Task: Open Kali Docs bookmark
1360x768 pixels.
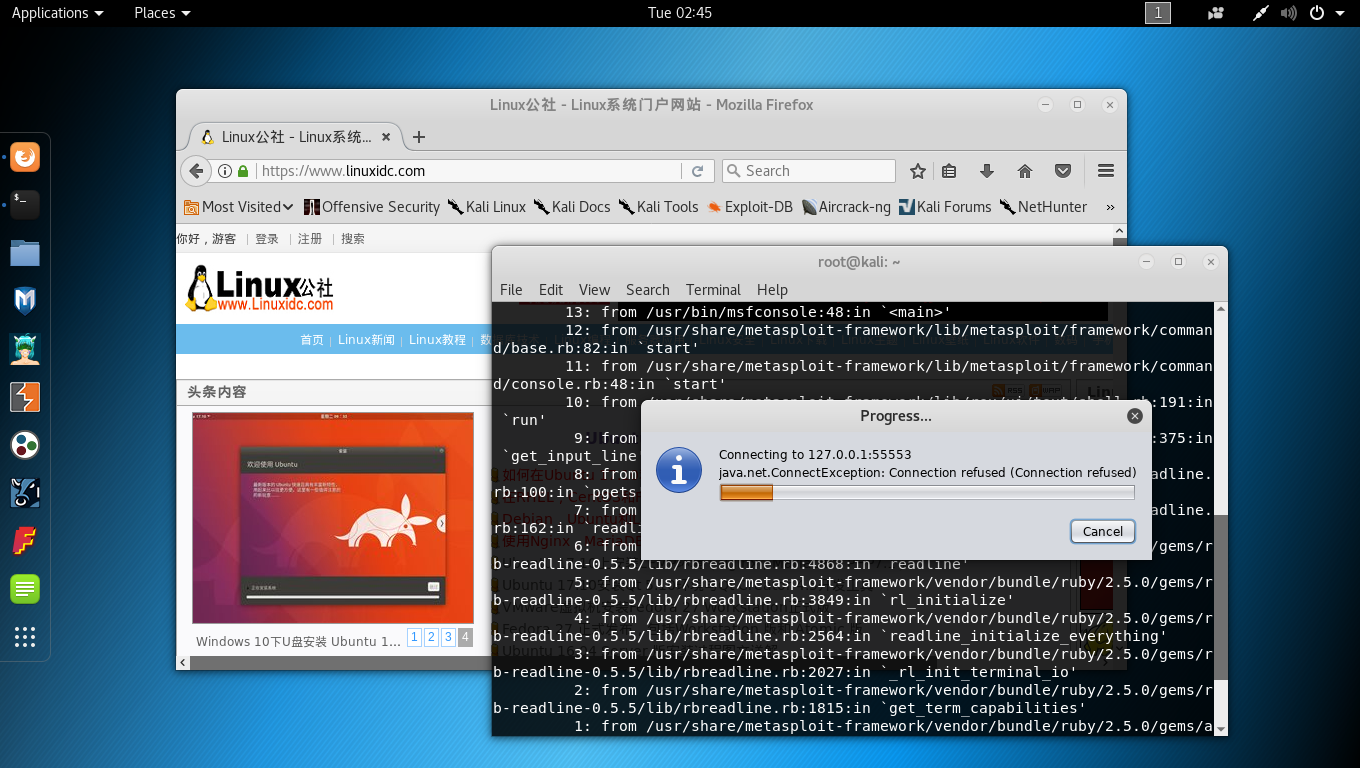Action: (x=572, y=207)
